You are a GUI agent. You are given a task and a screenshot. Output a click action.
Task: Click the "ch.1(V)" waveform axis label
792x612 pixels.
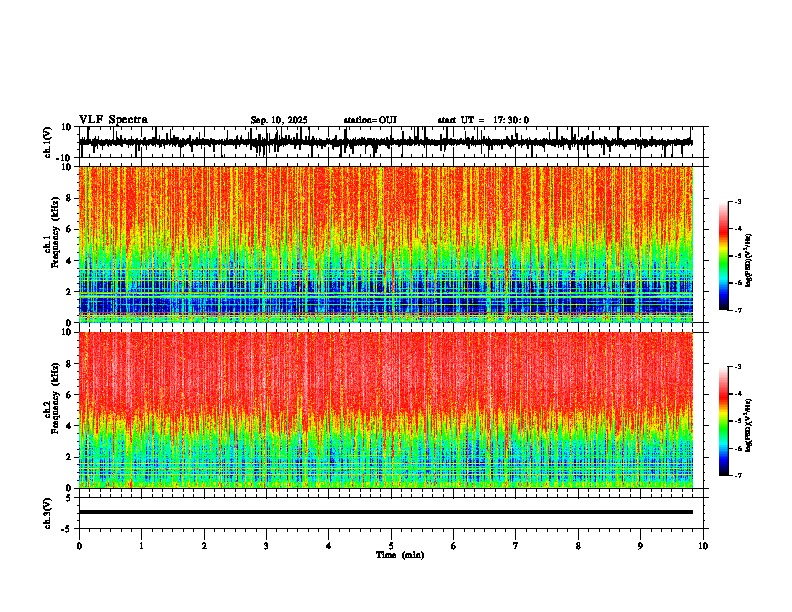coord(48,142)
